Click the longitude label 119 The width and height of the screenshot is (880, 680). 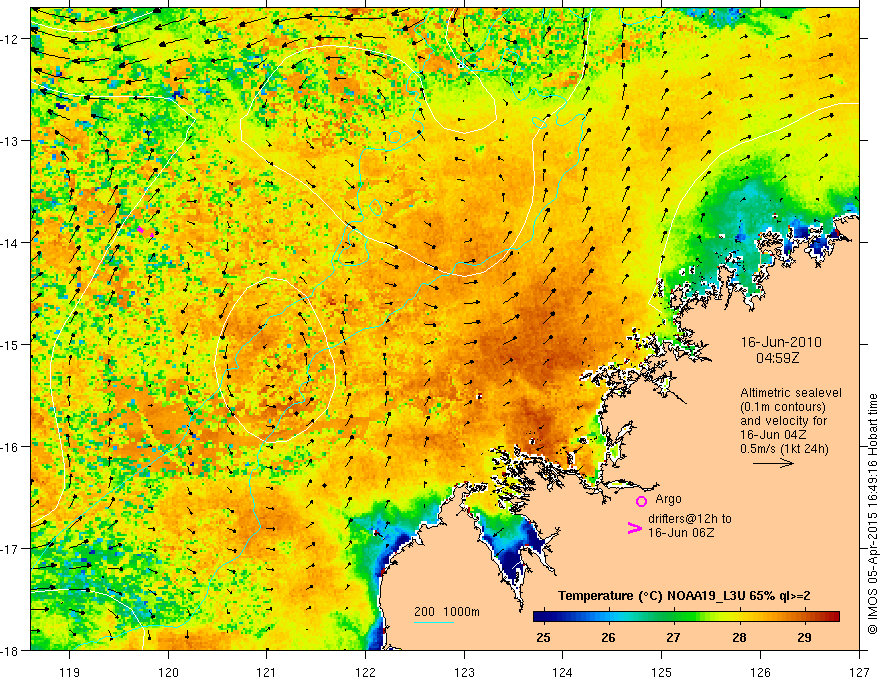[x=70, y=673]
